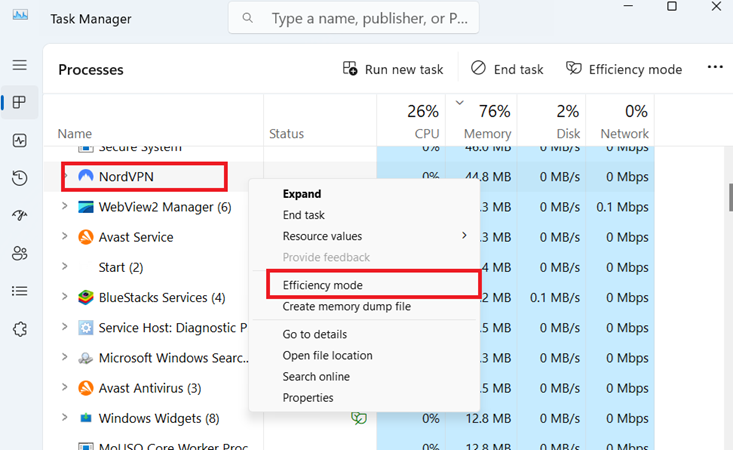Open the Details list sidebar tab
This screenshot has width=733, height=450.
click(x=20, y=291)
